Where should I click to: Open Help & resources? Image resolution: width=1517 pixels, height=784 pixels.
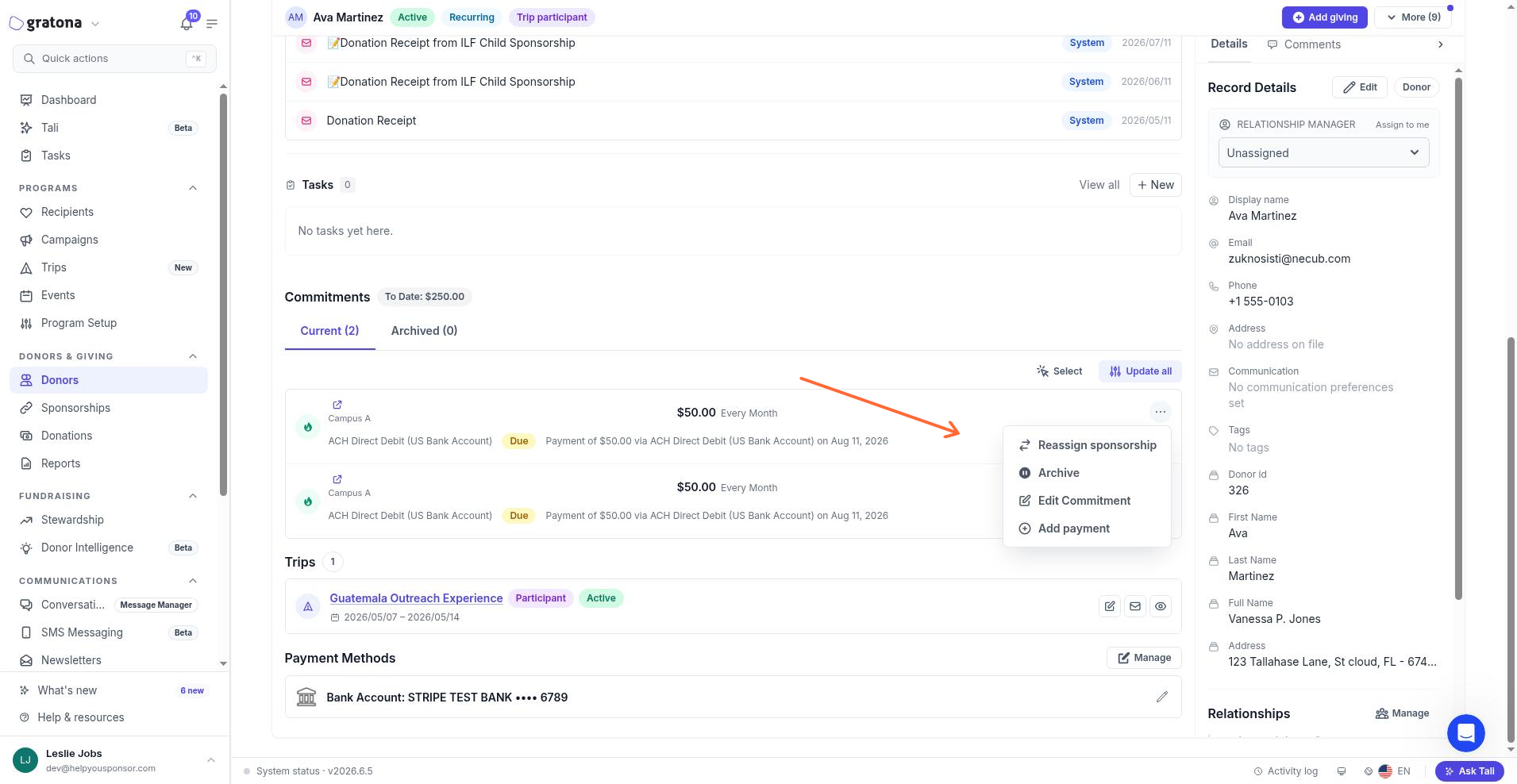click(113, 717)
